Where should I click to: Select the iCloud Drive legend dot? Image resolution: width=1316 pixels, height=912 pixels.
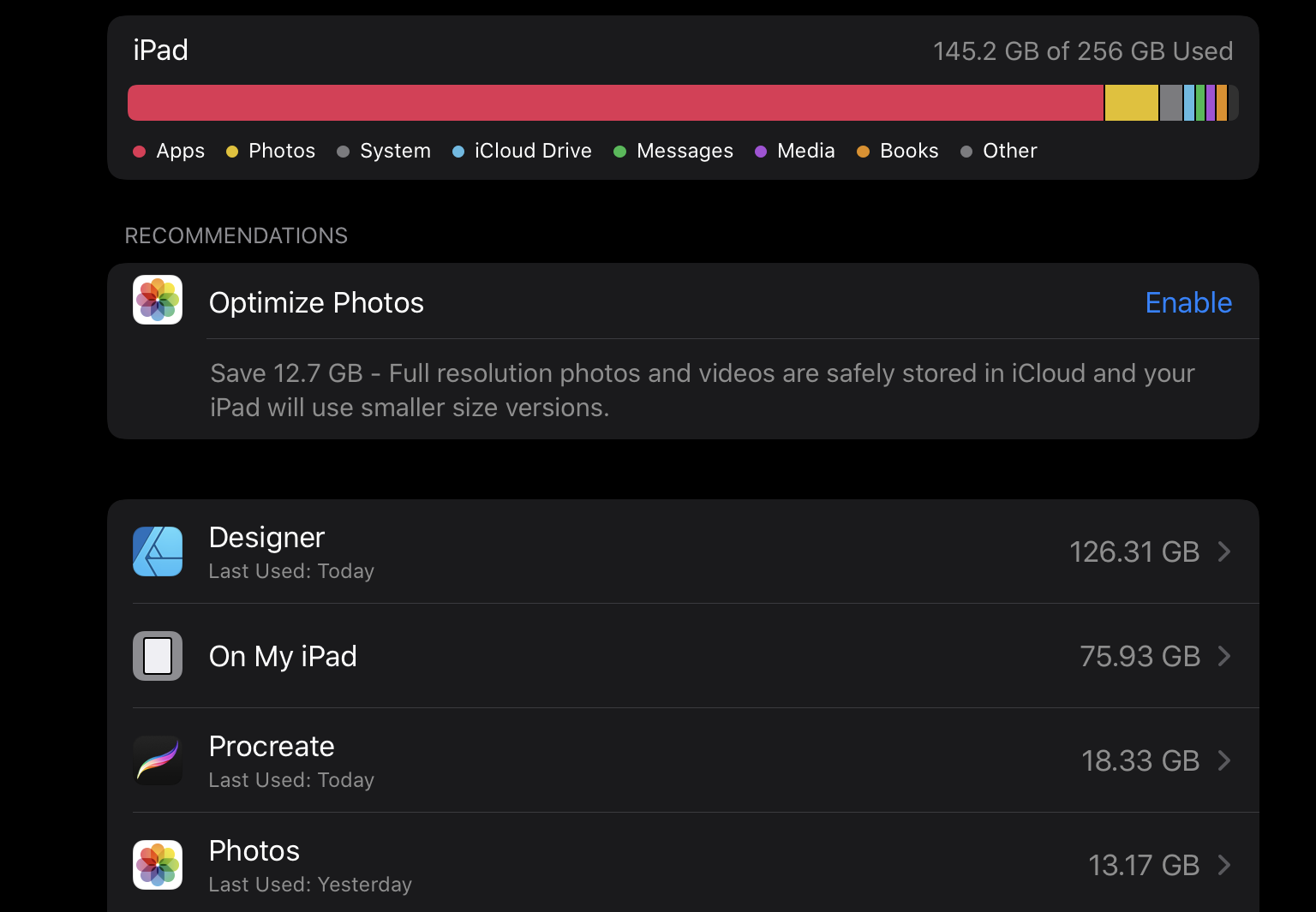458,152
